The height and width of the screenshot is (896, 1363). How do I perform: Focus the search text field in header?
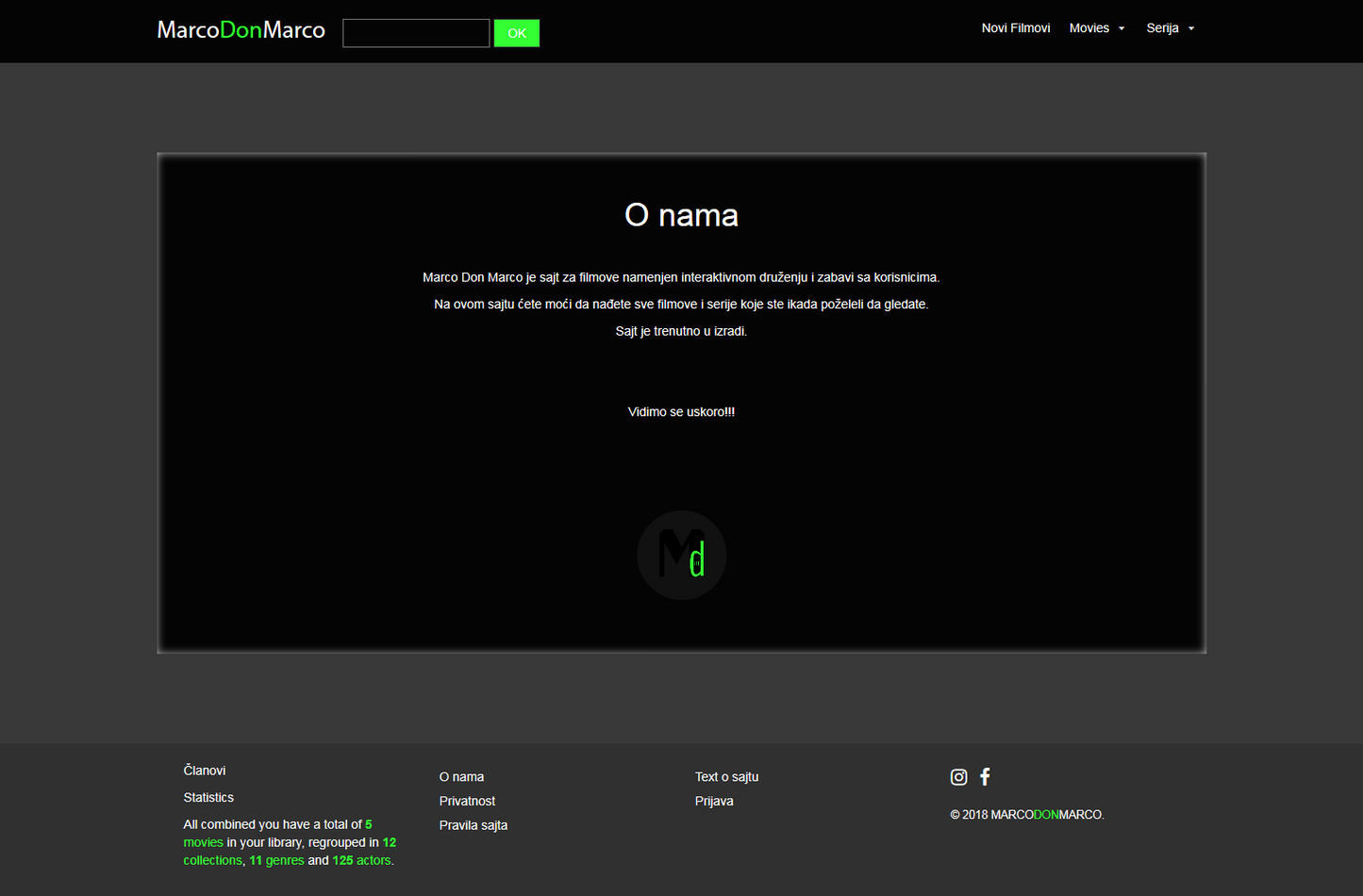coord(416,33)
